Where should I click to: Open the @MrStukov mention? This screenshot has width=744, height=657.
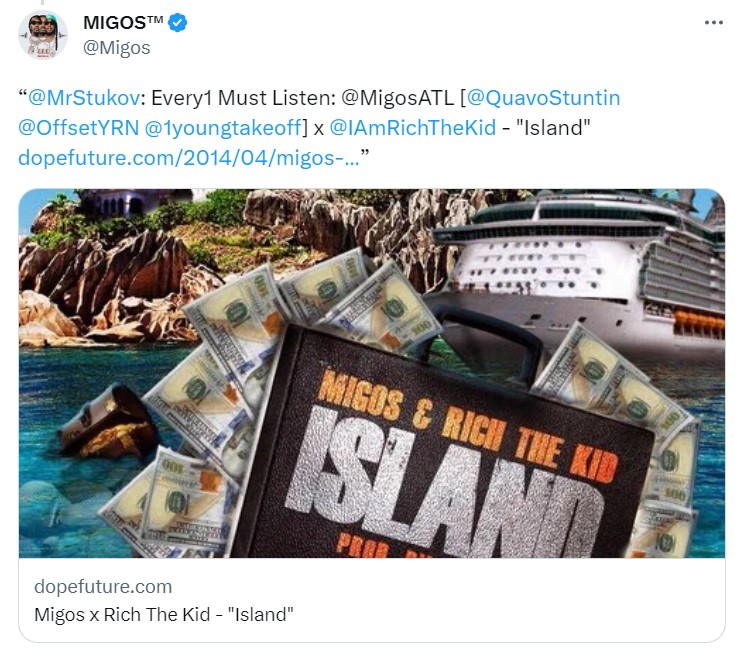click(x=84, y=98)
